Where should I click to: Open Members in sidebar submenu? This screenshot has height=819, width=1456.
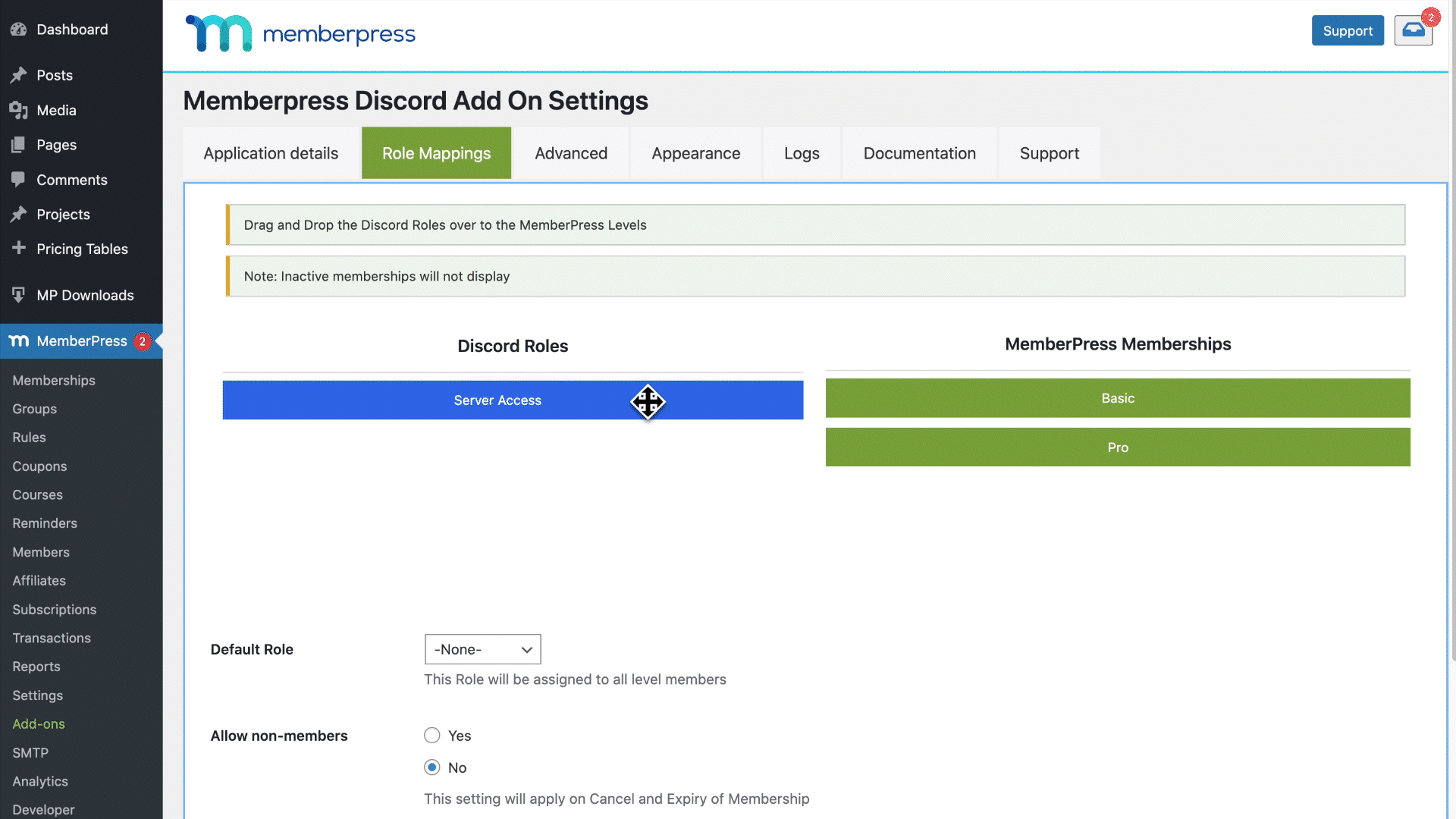click(x=41, y=552)
